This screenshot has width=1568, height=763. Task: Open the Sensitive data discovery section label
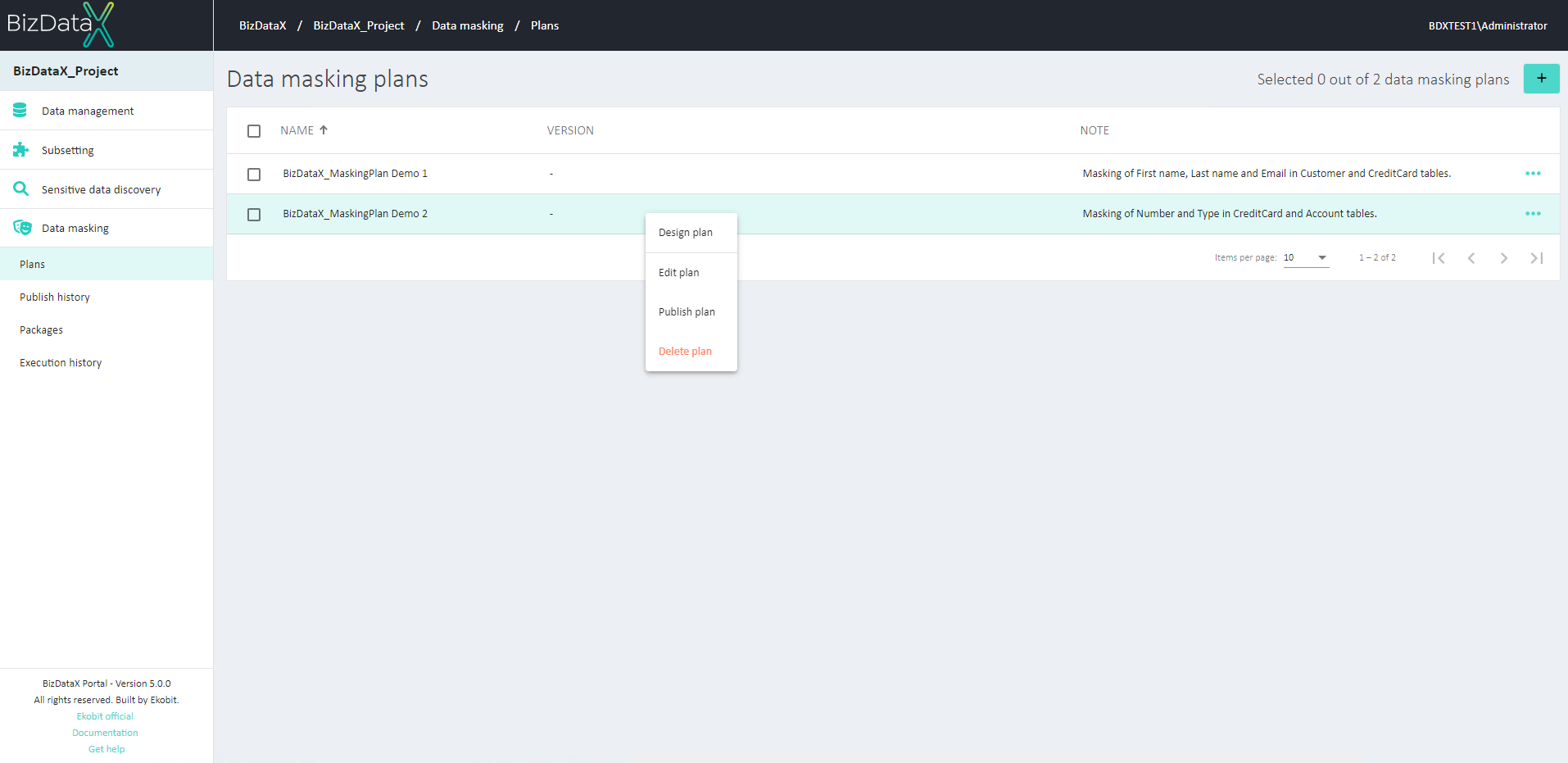point(102,189)
